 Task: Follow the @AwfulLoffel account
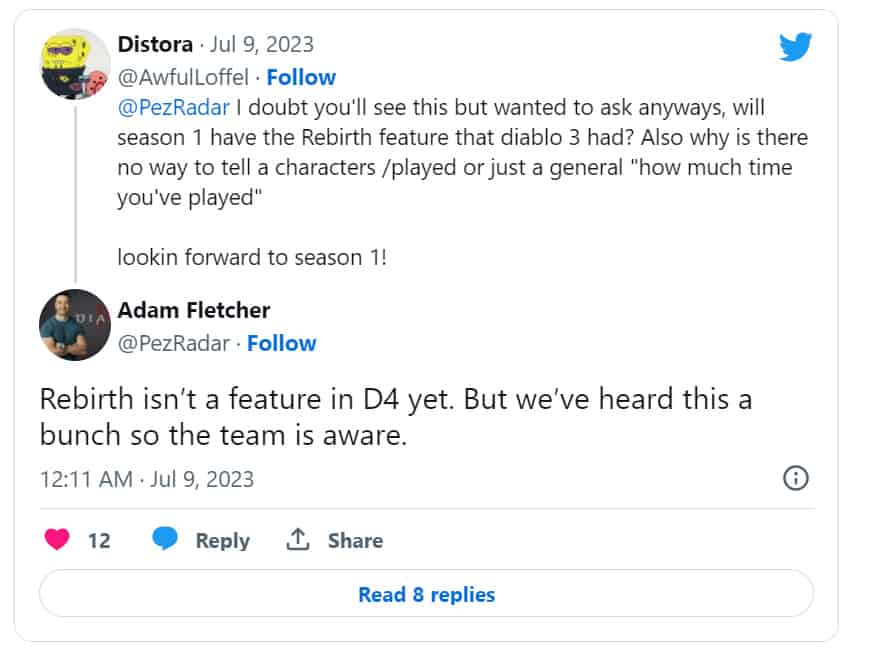point(301,77)
